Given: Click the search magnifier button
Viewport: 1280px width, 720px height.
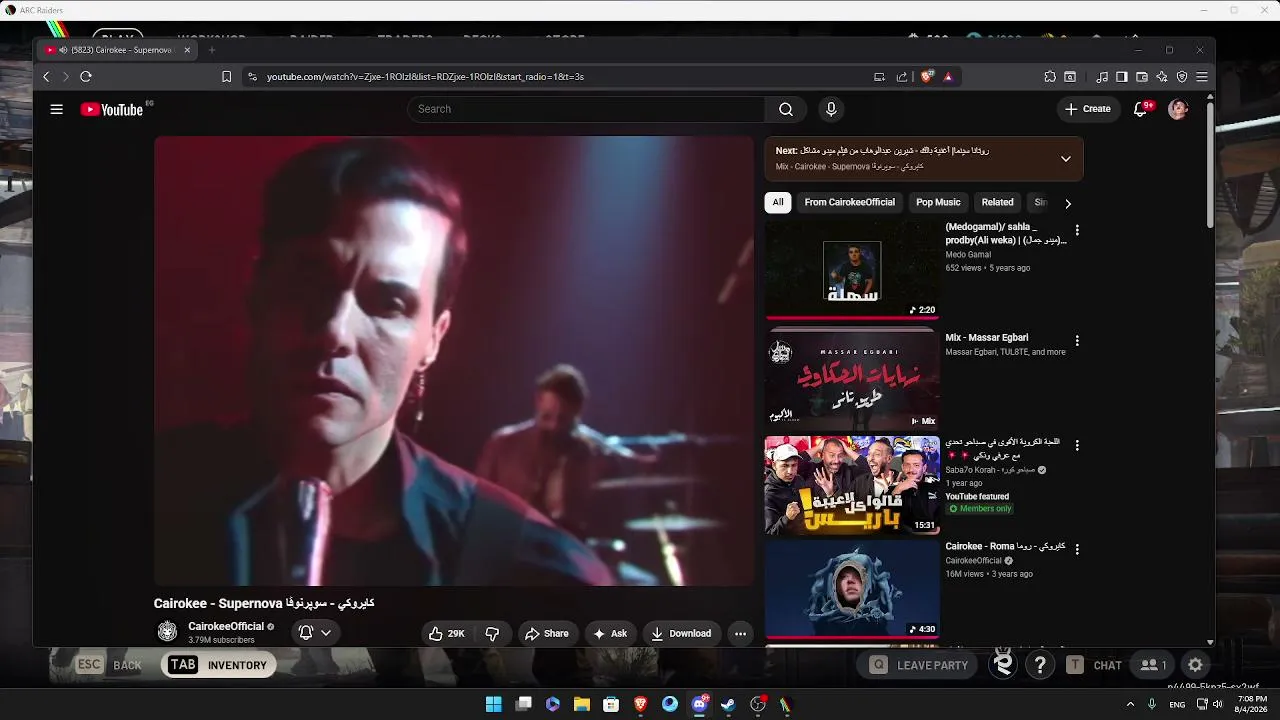Looking at the screenshot, I should point(786,109).
